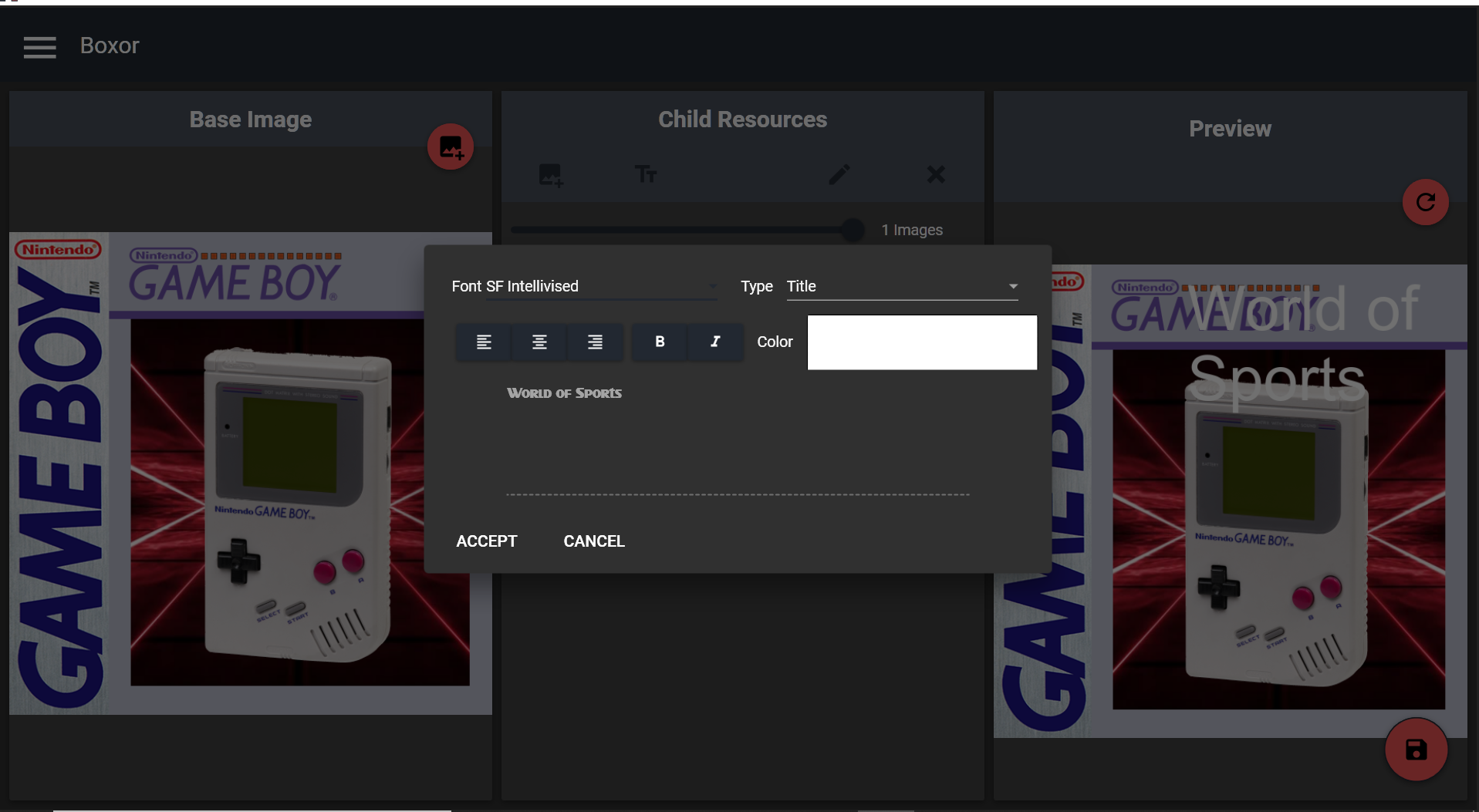Click the remove resource X icon
This screenshot has width=1479, height=812.
point(936,174)
